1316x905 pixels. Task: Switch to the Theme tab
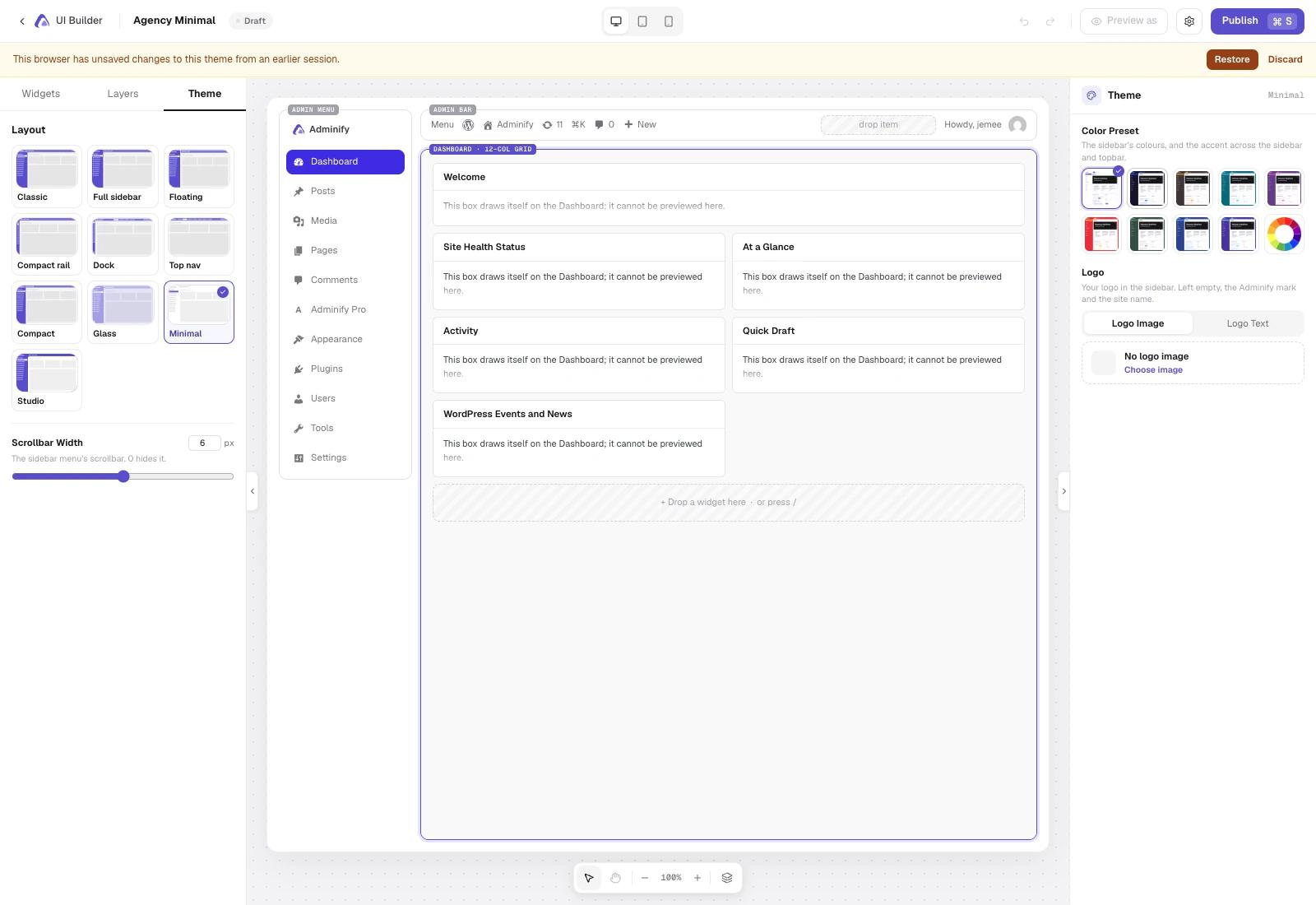[205, 94]
